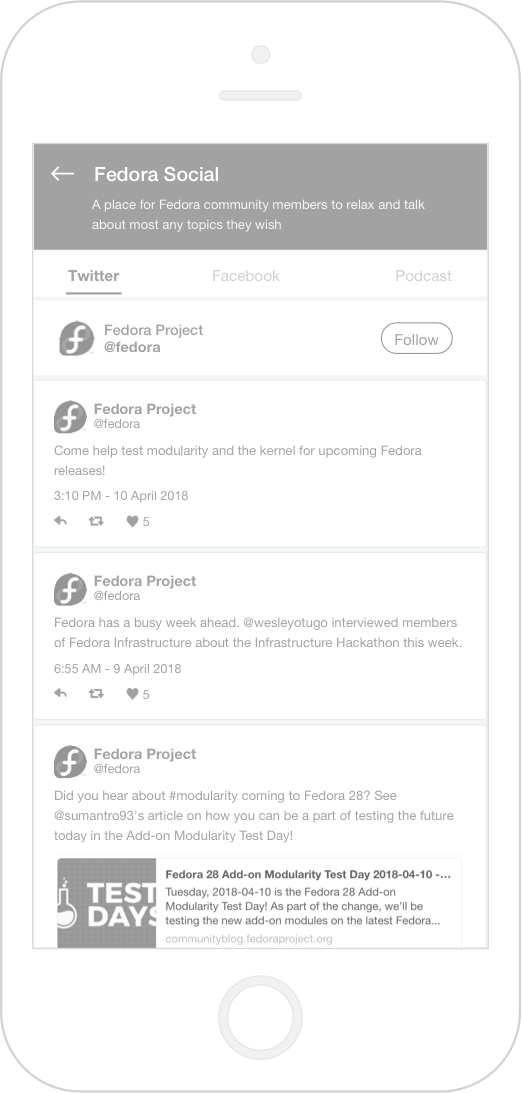Tap the Fedora avatar on the #modularity tweet
This screenshot has height=1093, width=522.
point(70,762)
